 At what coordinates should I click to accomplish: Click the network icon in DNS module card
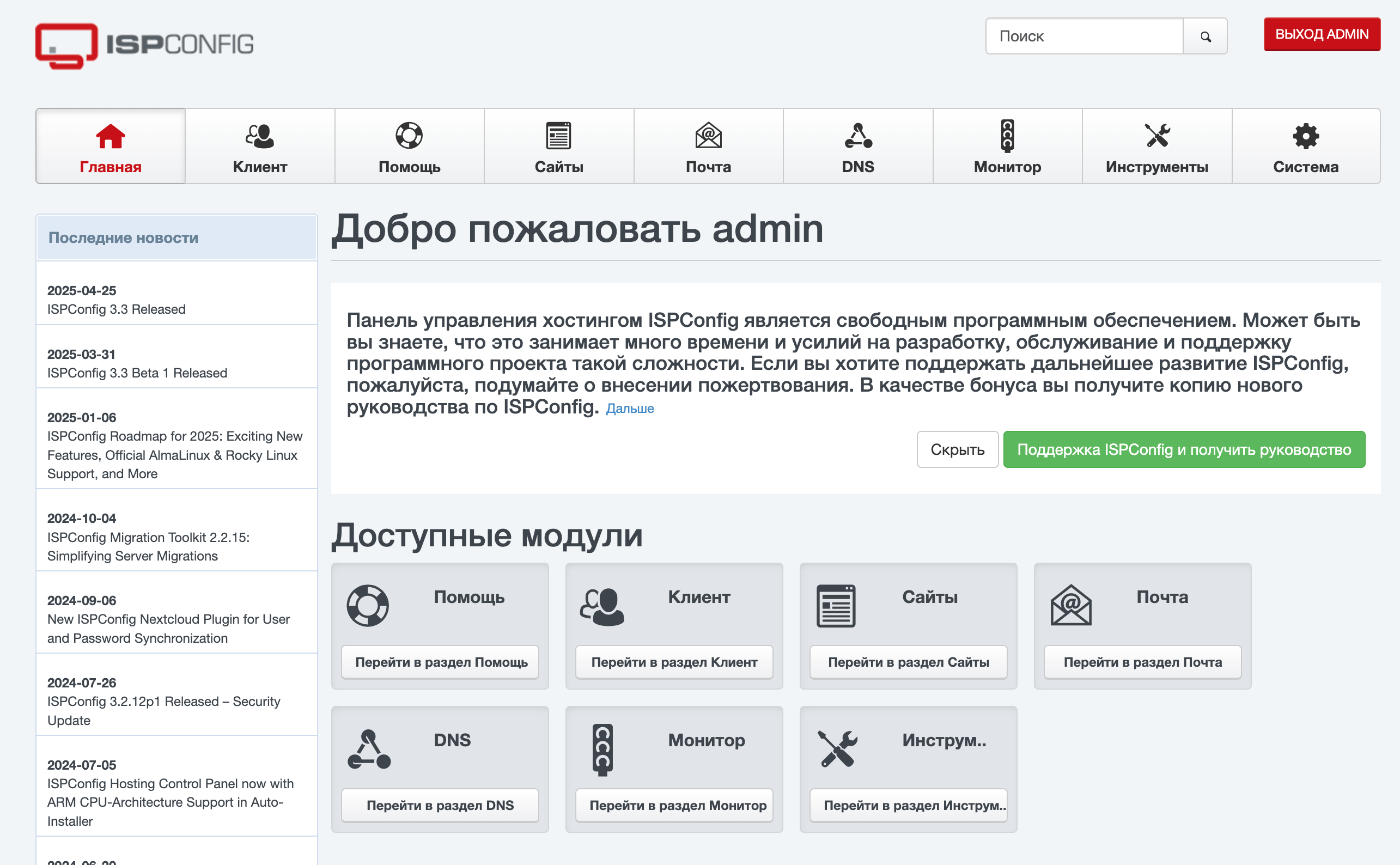pyautogui.click(x=369, y=749)
